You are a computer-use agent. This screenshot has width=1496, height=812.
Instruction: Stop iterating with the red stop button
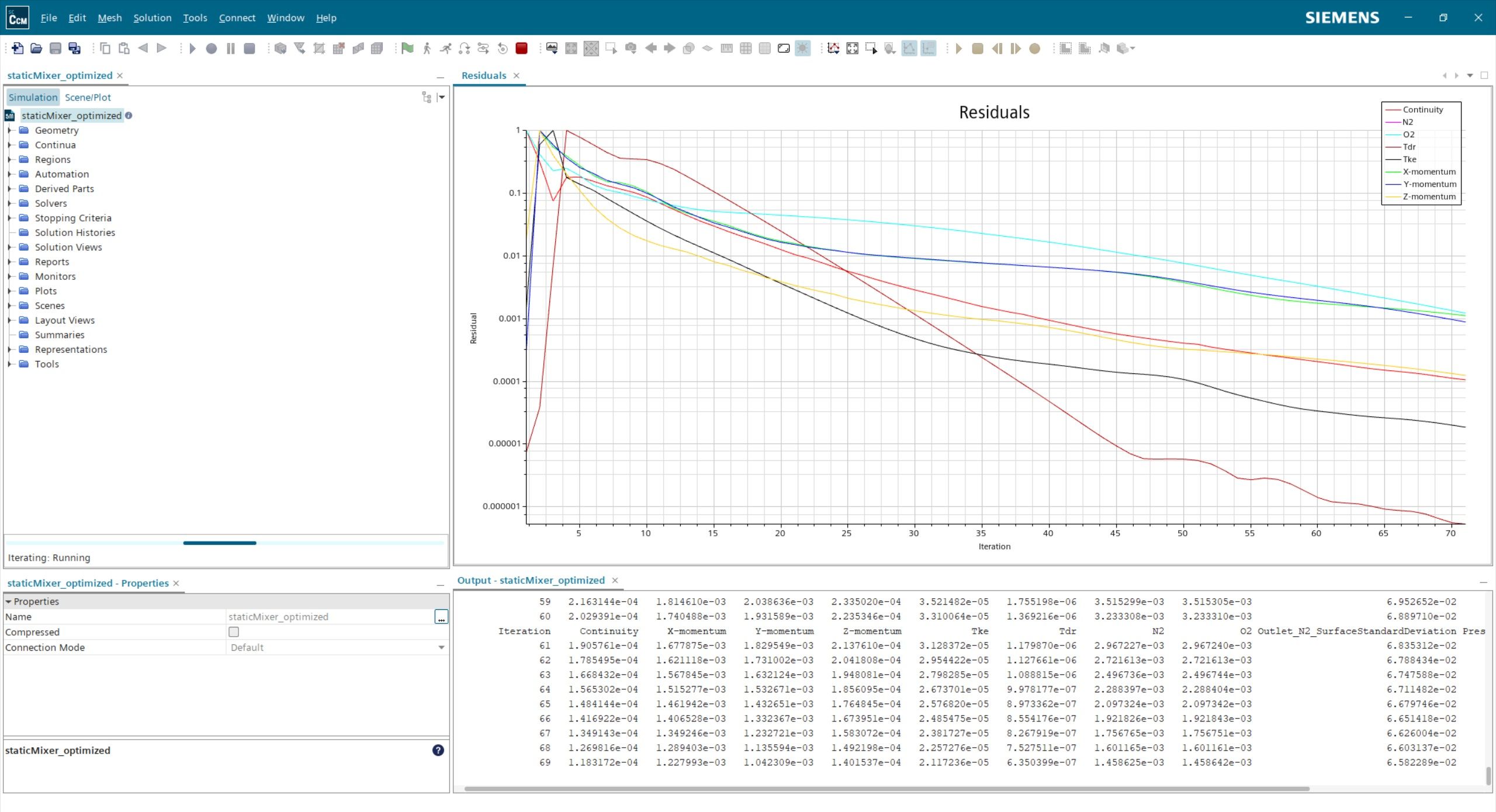pyautogui.click(x=522, y=48)
